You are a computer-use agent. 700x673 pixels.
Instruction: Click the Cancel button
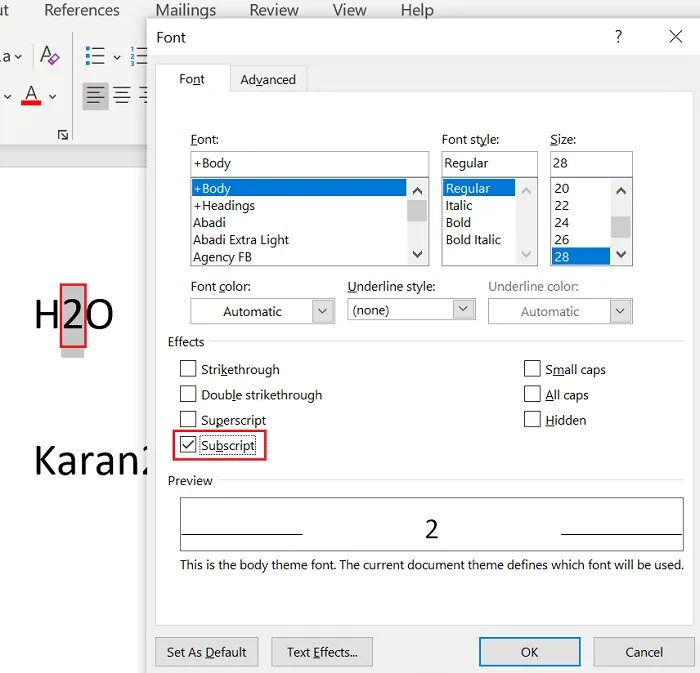pyautogui.click(x=644, y=652)
